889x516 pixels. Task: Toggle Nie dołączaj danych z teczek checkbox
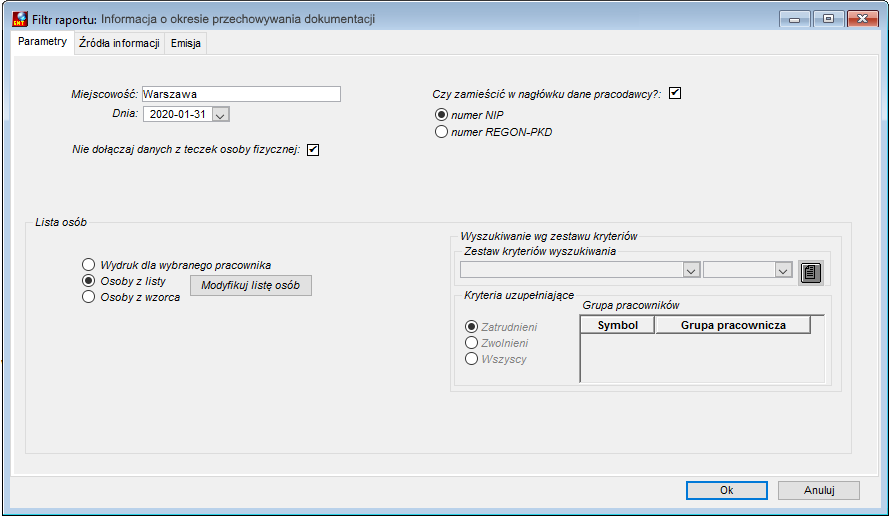point(313,150)
